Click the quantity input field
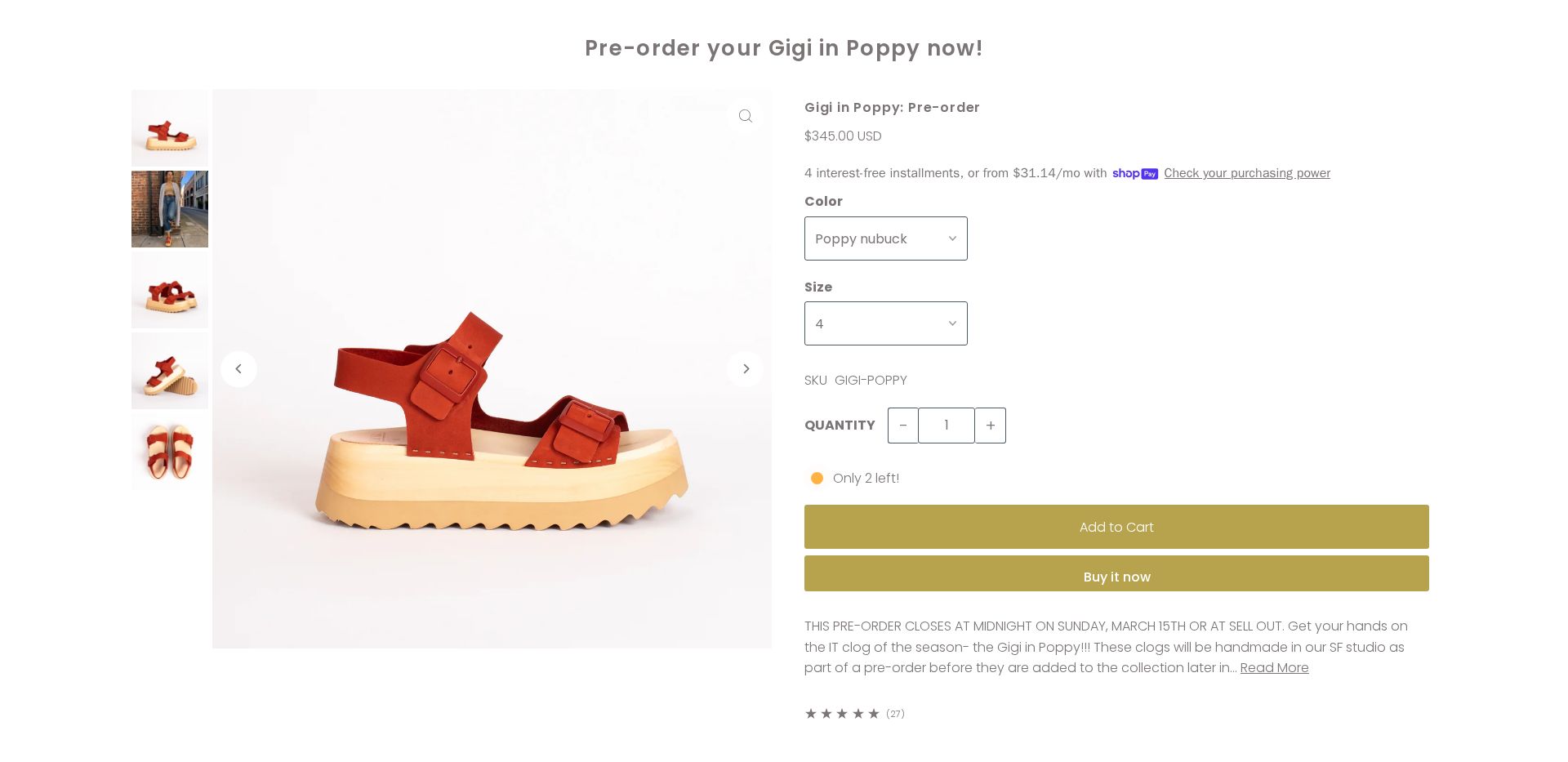 (x=946, y=426)
